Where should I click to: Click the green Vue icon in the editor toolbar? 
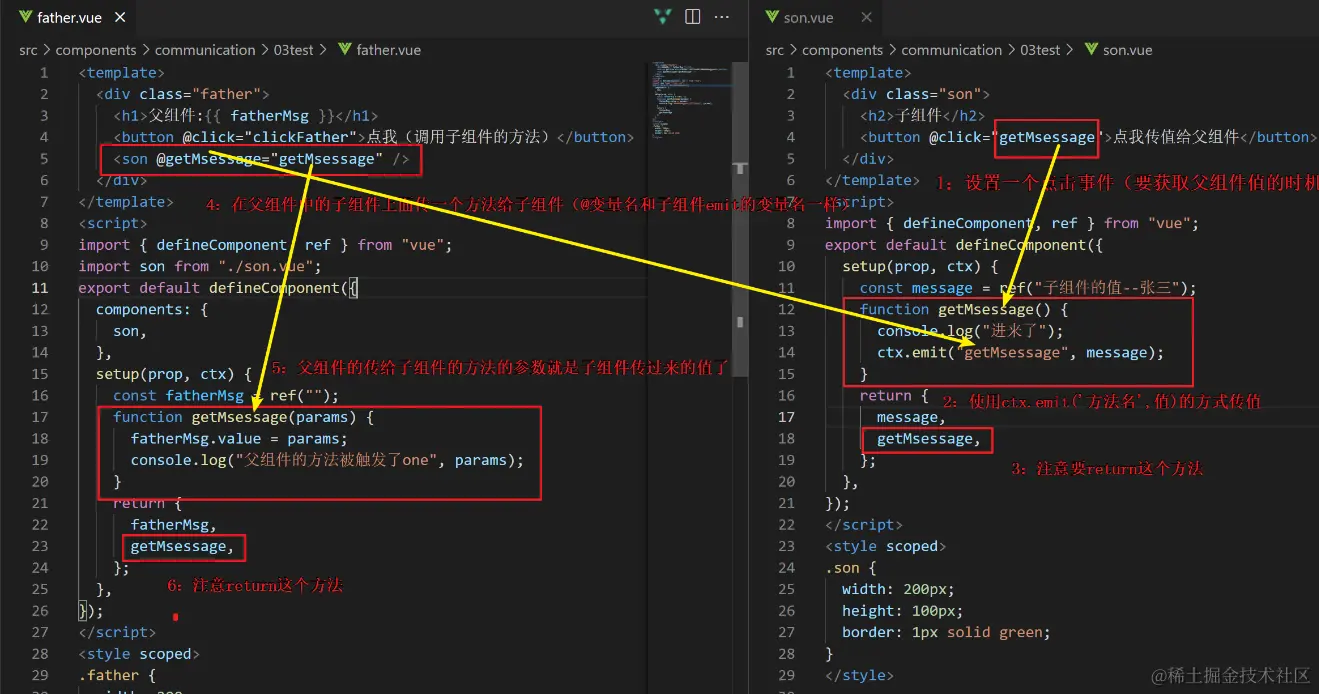pos(663,16)
